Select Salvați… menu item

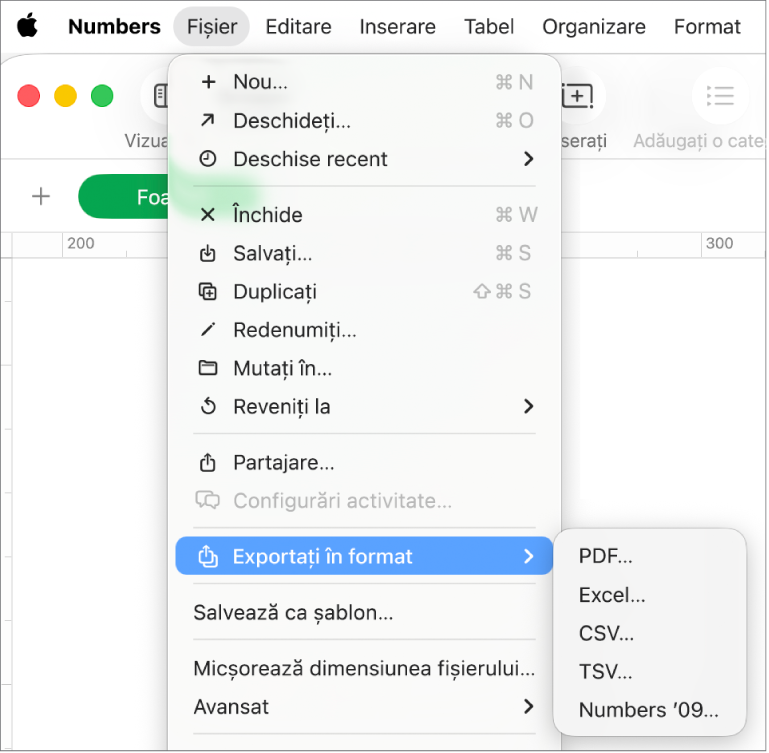point(364,253)
